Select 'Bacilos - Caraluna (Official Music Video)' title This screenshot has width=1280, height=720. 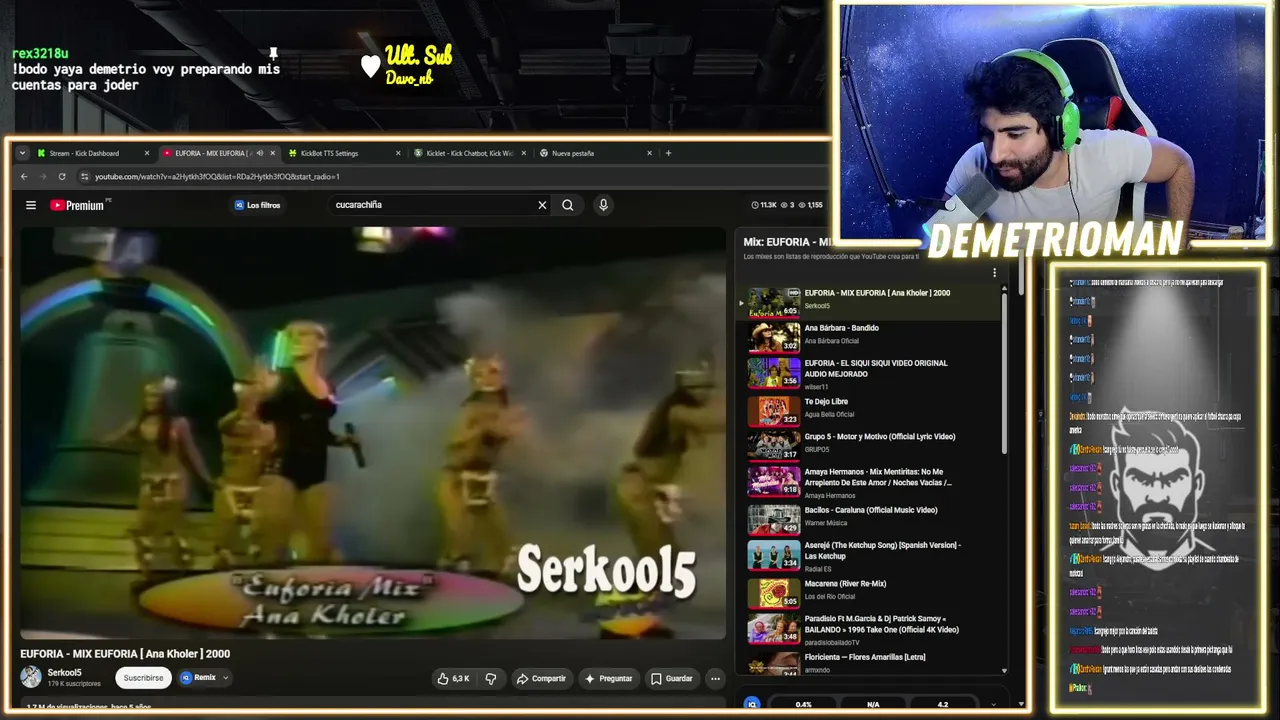[x=871, y=510]
